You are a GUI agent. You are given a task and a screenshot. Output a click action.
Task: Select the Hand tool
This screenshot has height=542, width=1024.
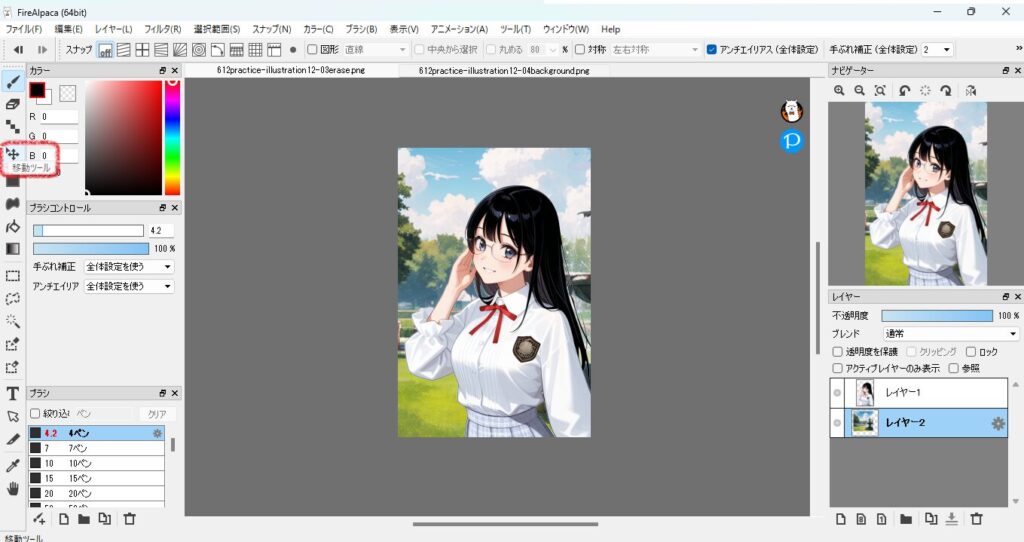coord(12,488)
